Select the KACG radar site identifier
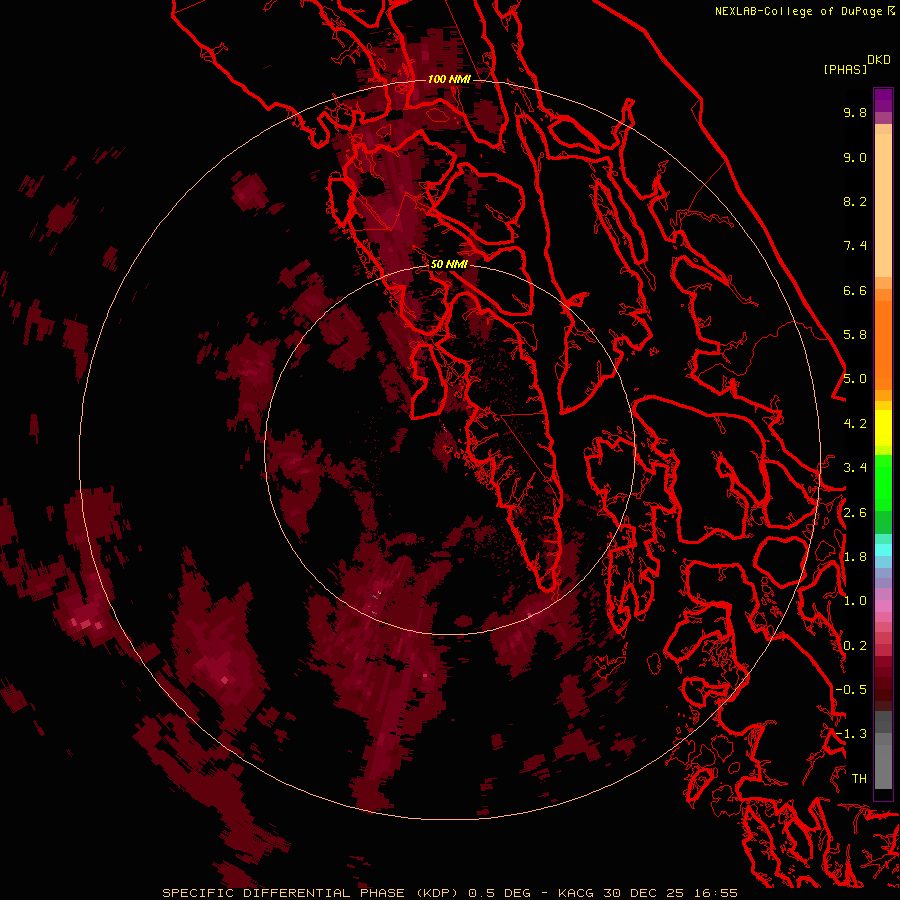 pyautogui.click(x=576, y=893)
